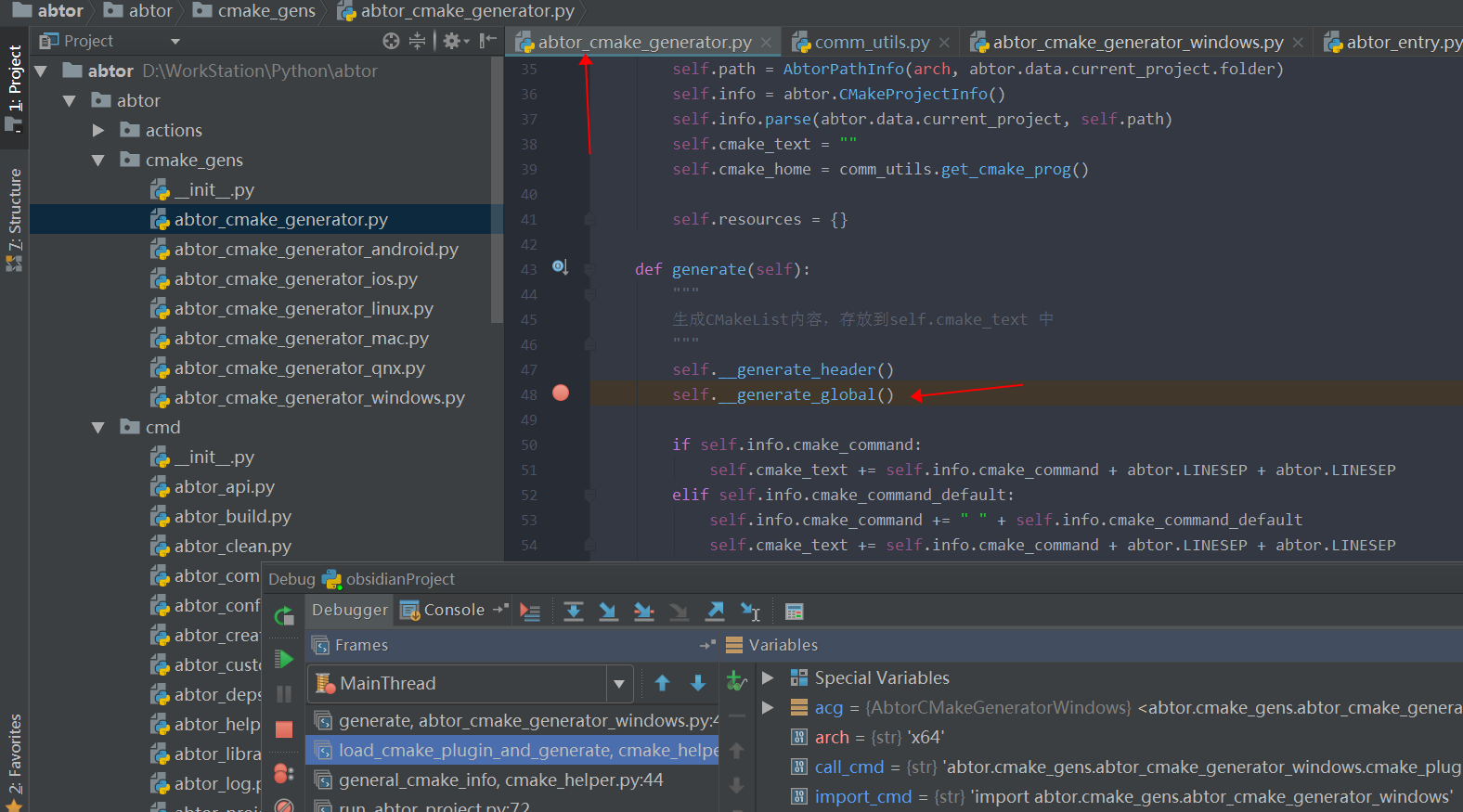The width and height of the screenshot is (1463, 812).
Task: Expand the actions folder
Action: pos(98,130)
